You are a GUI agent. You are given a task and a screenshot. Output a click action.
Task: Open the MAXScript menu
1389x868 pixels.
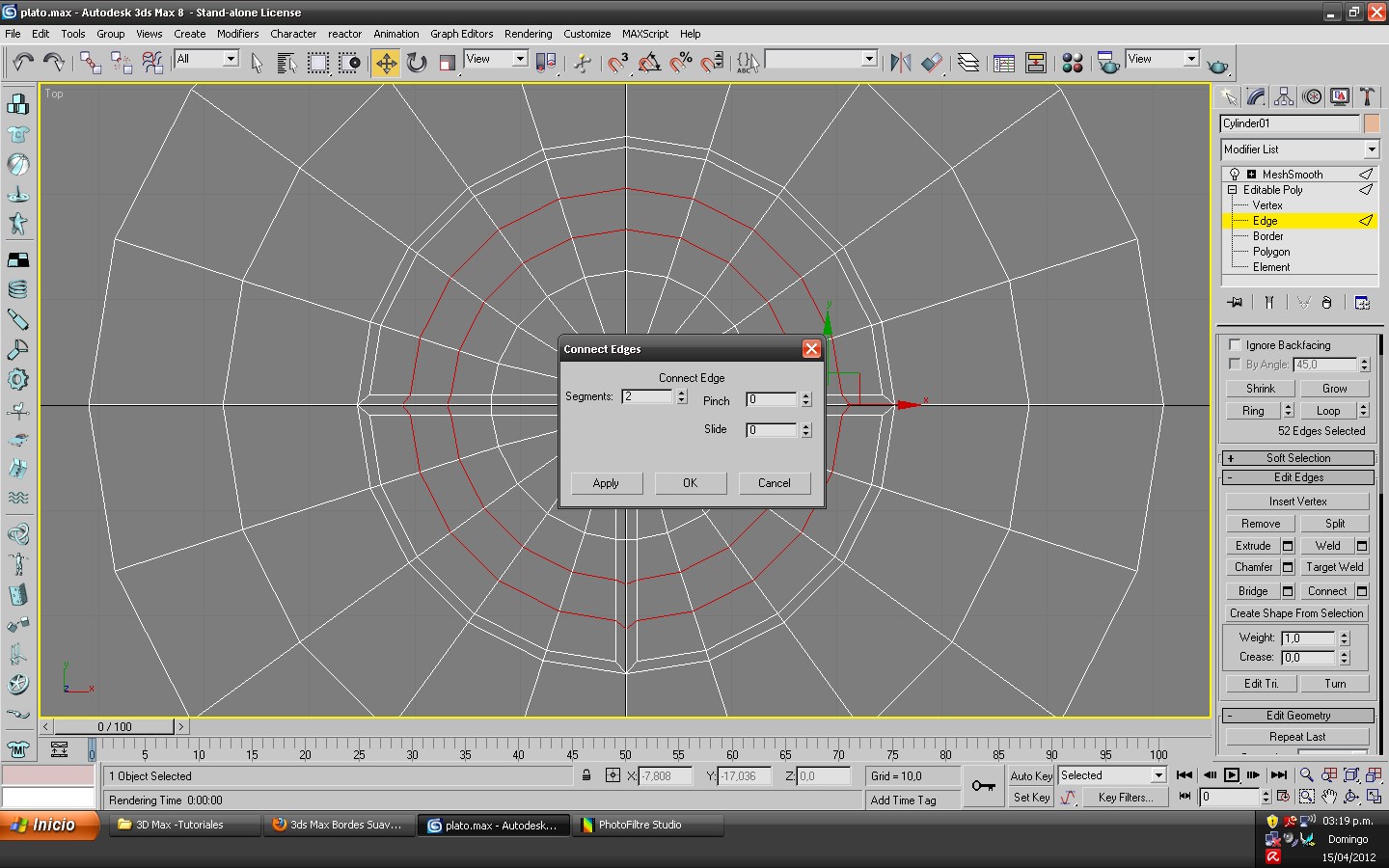pos(645,34)
